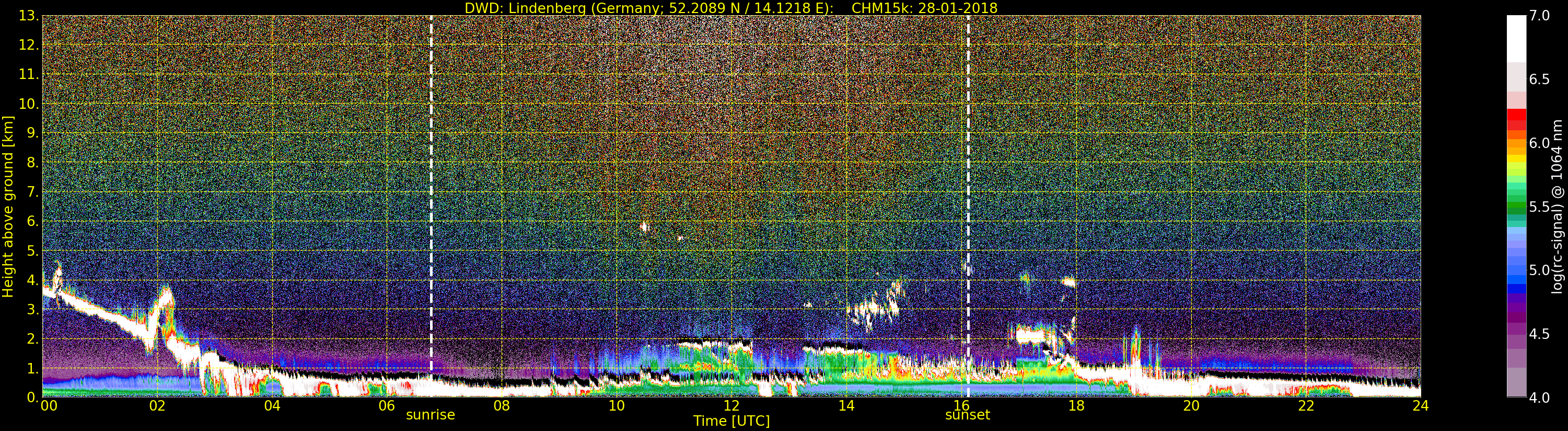1568x431 pixels.
Task: Click the '4.0' colorbar tick value
Action: coord(1539,398)
